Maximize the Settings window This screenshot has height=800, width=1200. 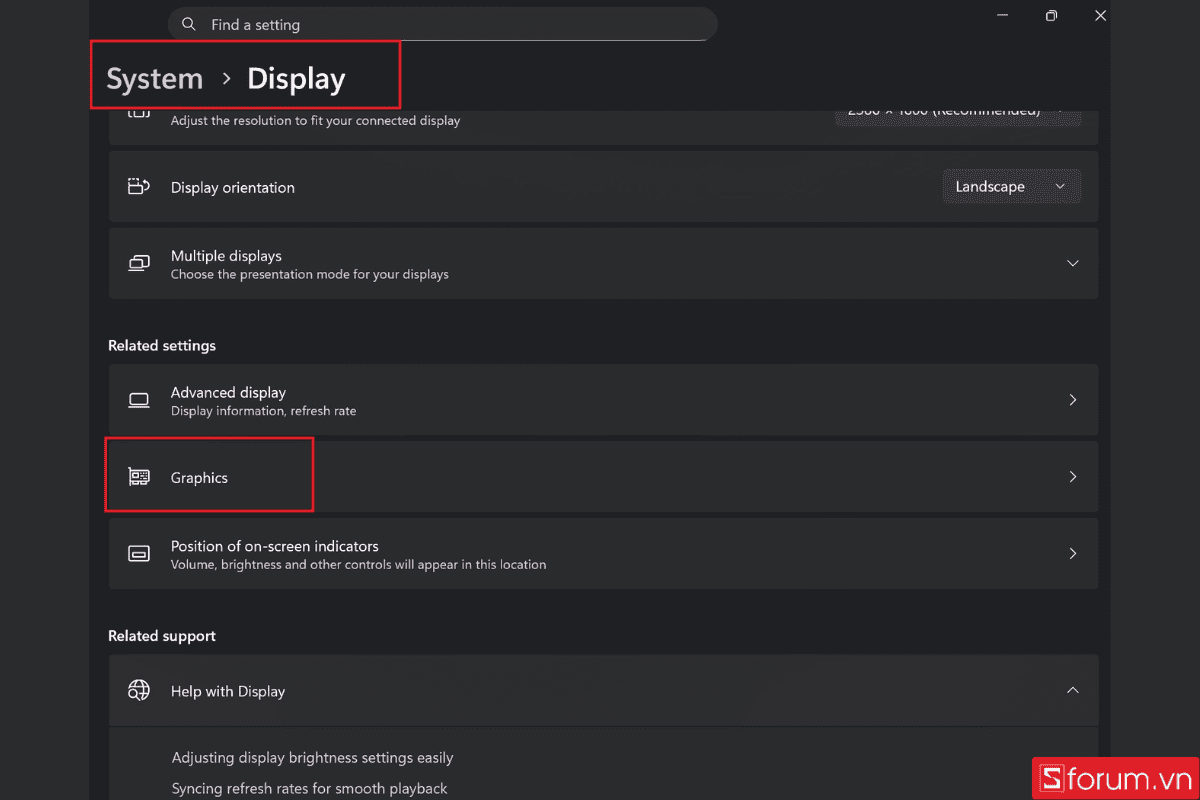tap(1051, 16)
